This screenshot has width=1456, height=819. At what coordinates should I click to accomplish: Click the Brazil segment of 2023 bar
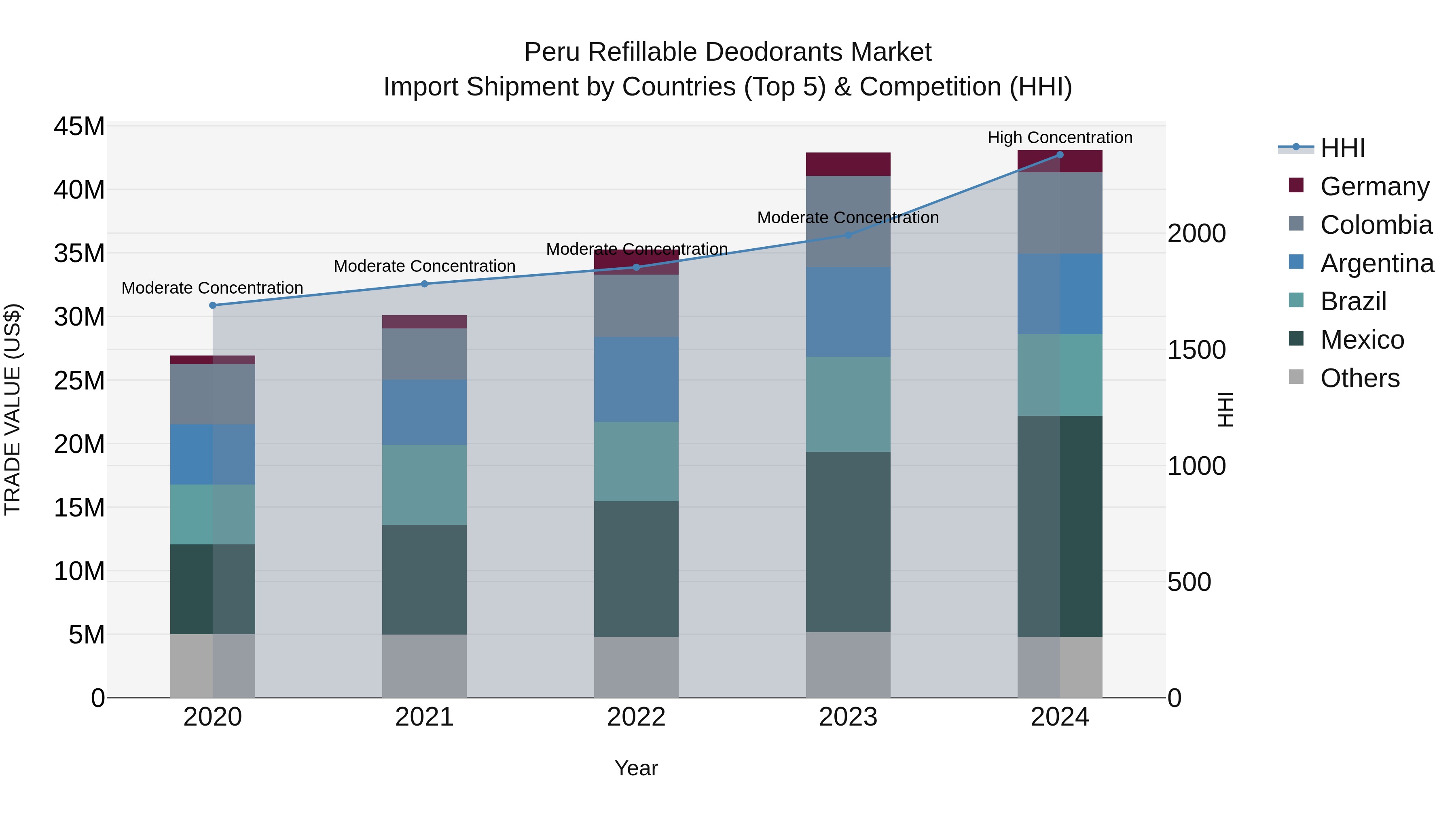[848, 404]
